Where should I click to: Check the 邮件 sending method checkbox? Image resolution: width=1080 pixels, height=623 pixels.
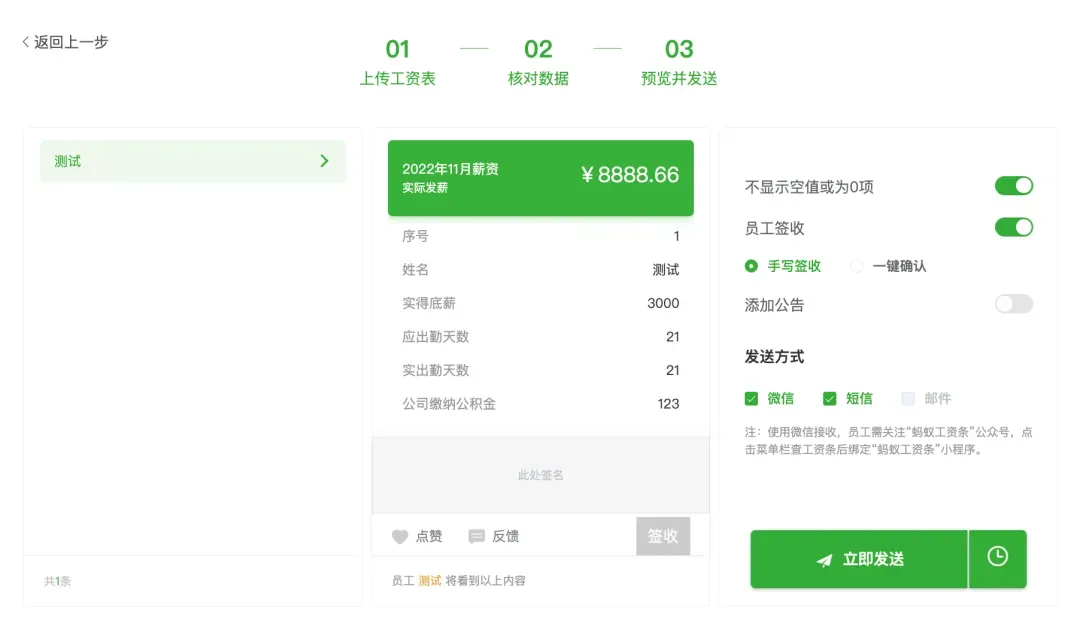click(908, 399)
